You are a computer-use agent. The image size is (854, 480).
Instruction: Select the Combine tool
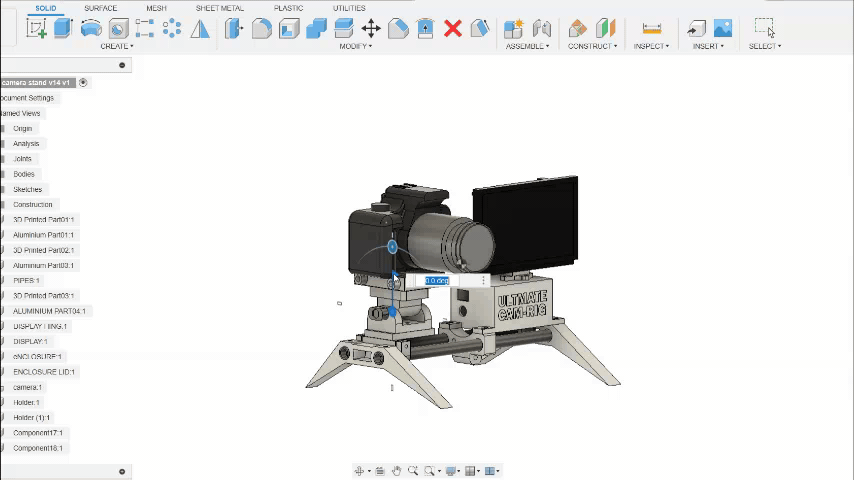[316, 28]
